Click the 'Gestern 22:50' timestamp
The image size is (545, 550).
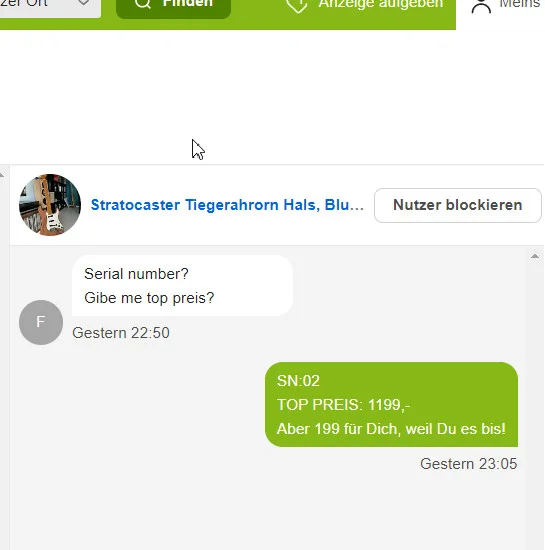tap(121, 333)
